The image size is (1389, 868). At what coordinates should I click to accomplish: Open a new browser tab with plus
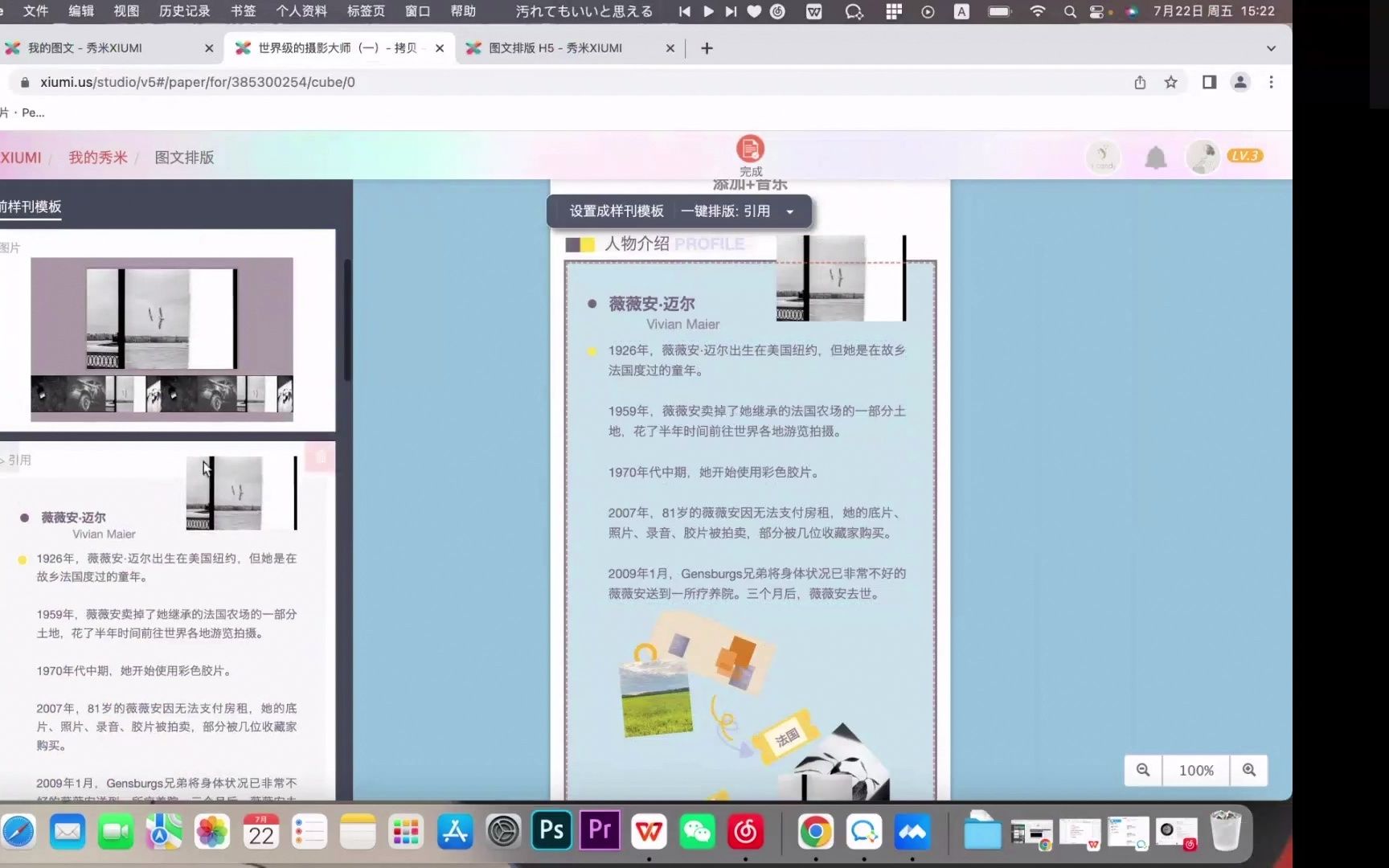[707, 48]
